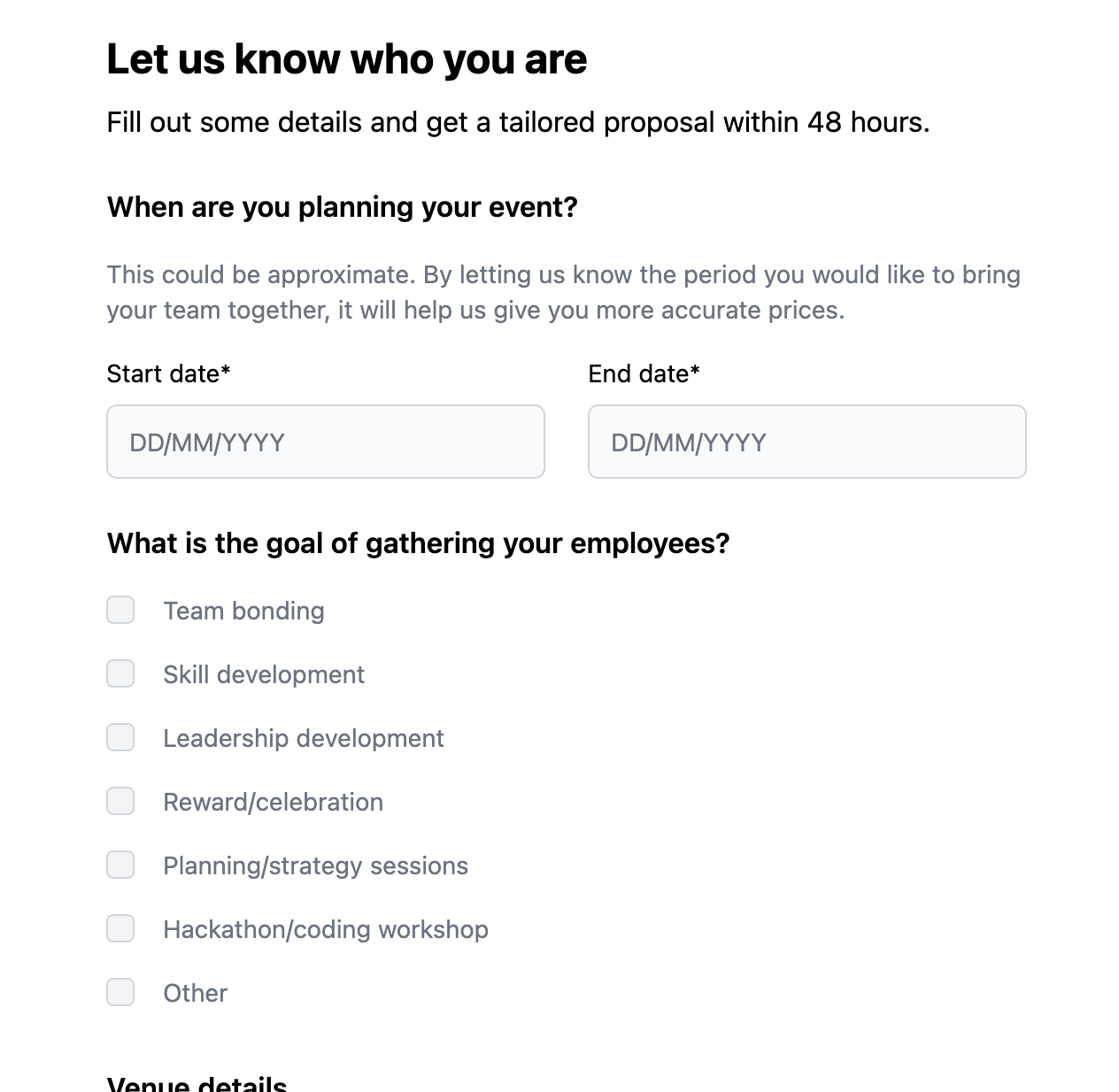Check the Skill development box

click(x=120, y=673)
